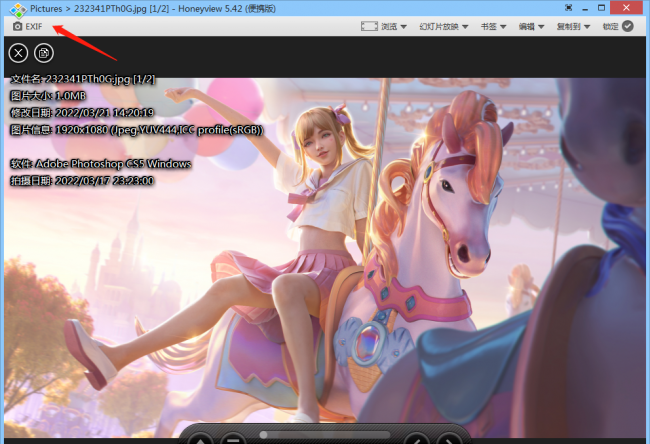Click the fit-to-window frame icon before 浏览

pyautogui.click(x=369, y=27)
